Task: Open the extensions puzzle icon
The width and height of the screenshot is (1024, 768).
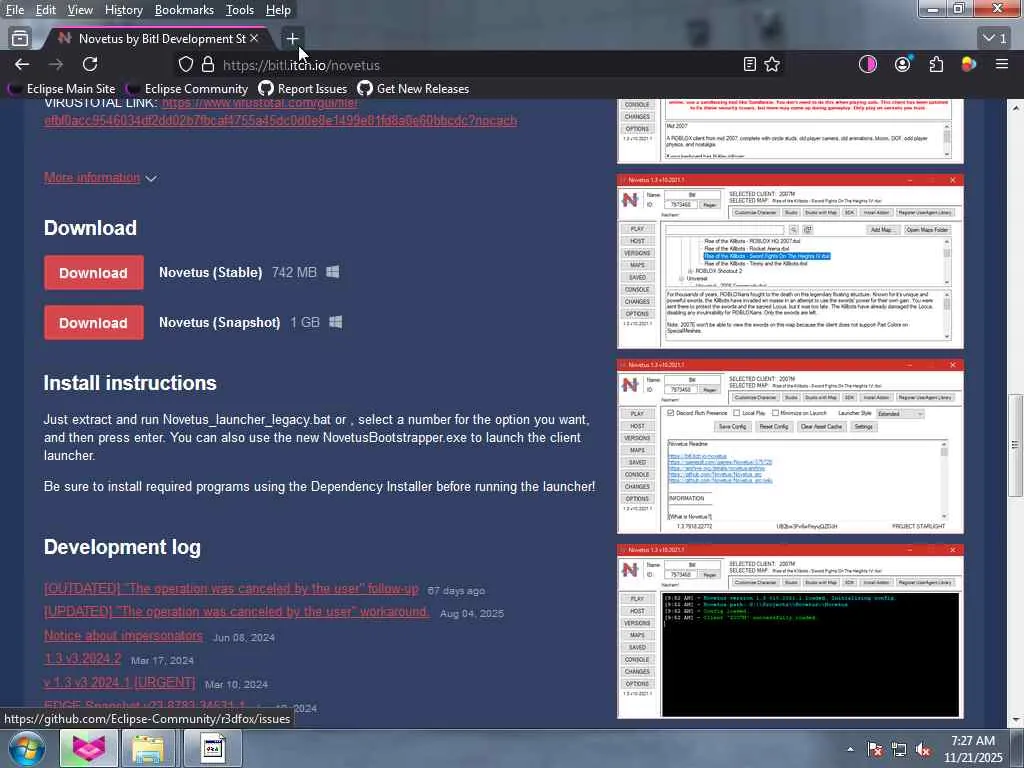Action: [x=936, y=64]
